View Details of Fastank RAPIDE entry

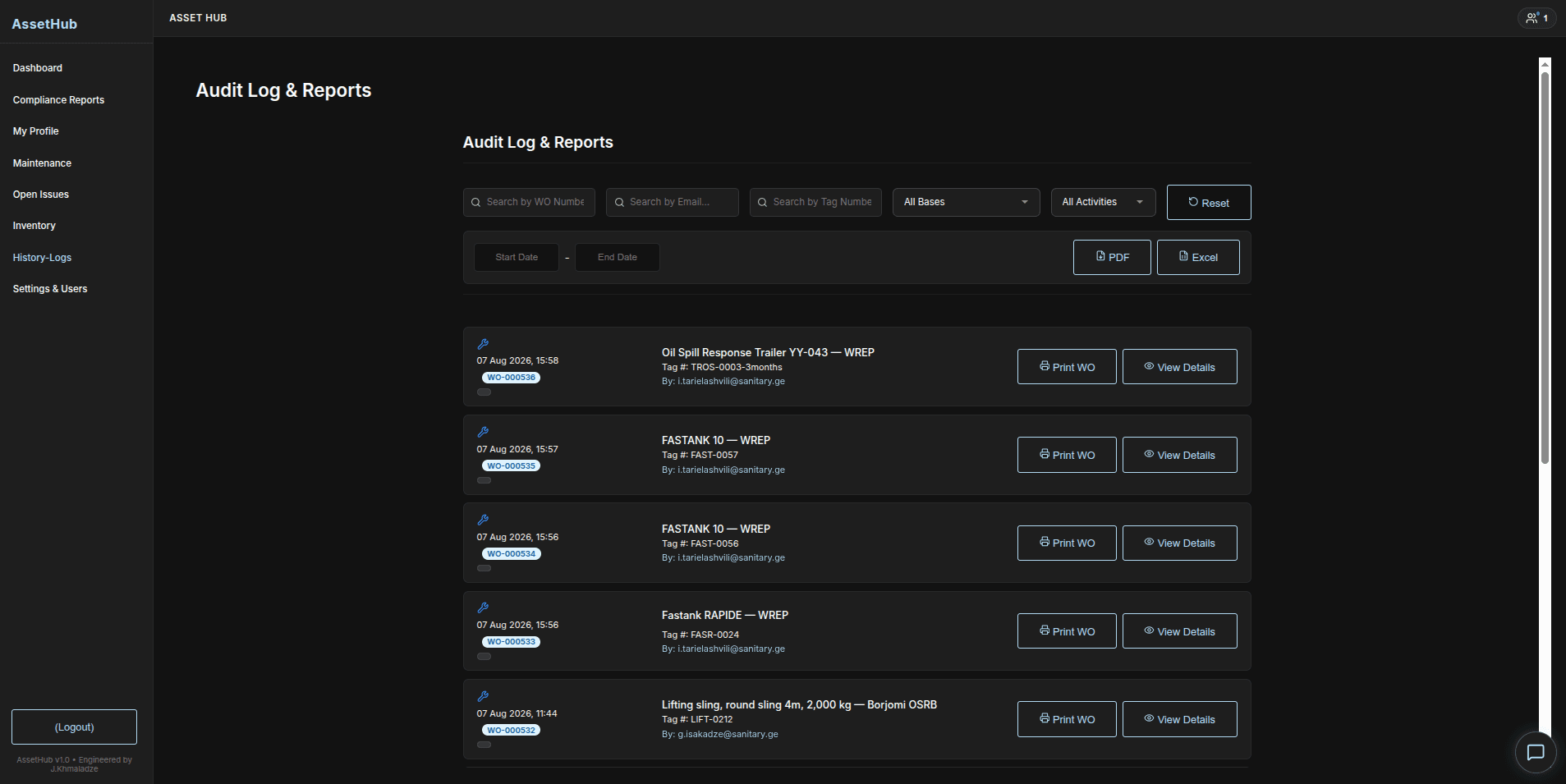[1180, 630]
